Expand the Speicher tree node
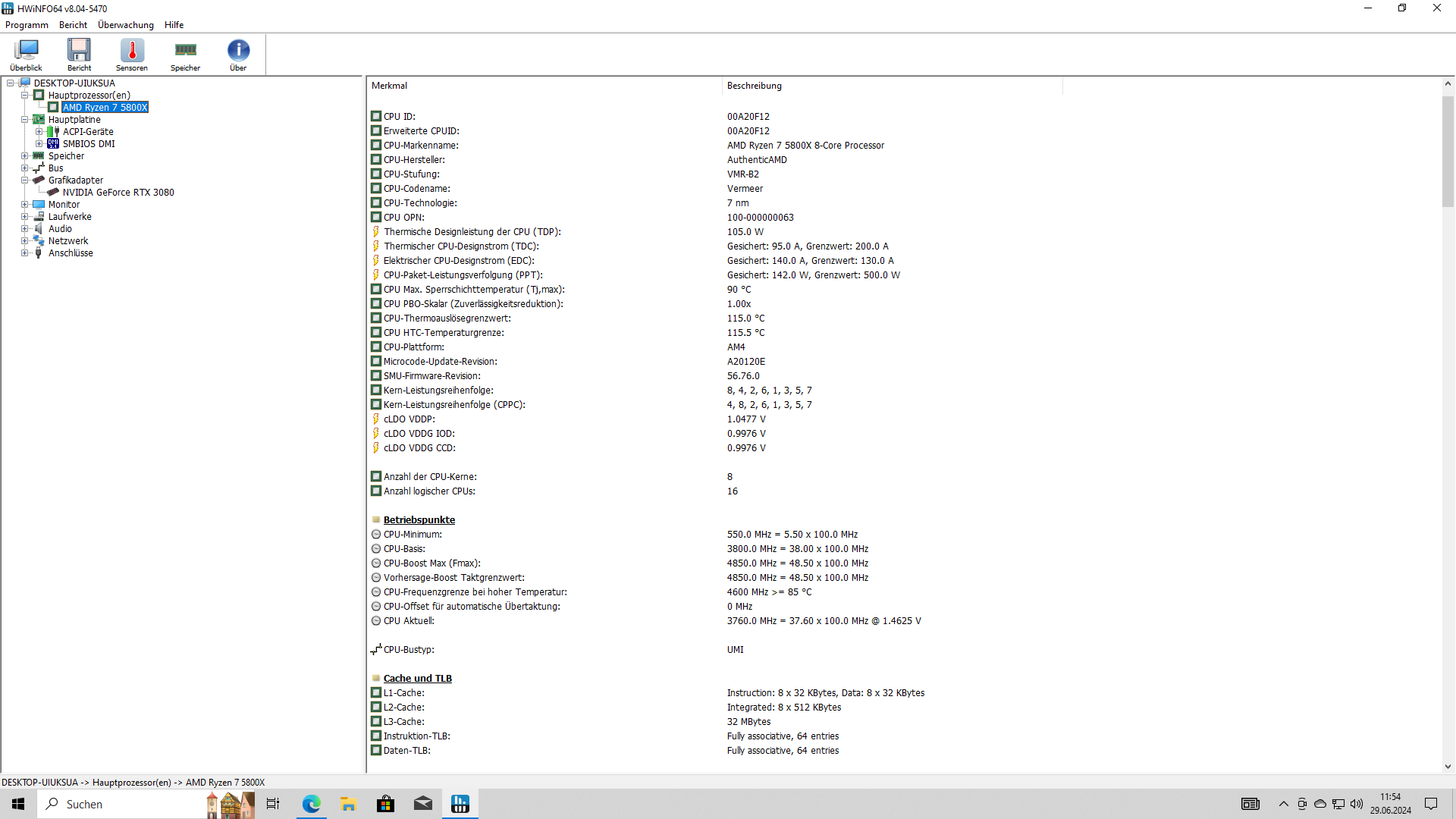 pos(25,156)
